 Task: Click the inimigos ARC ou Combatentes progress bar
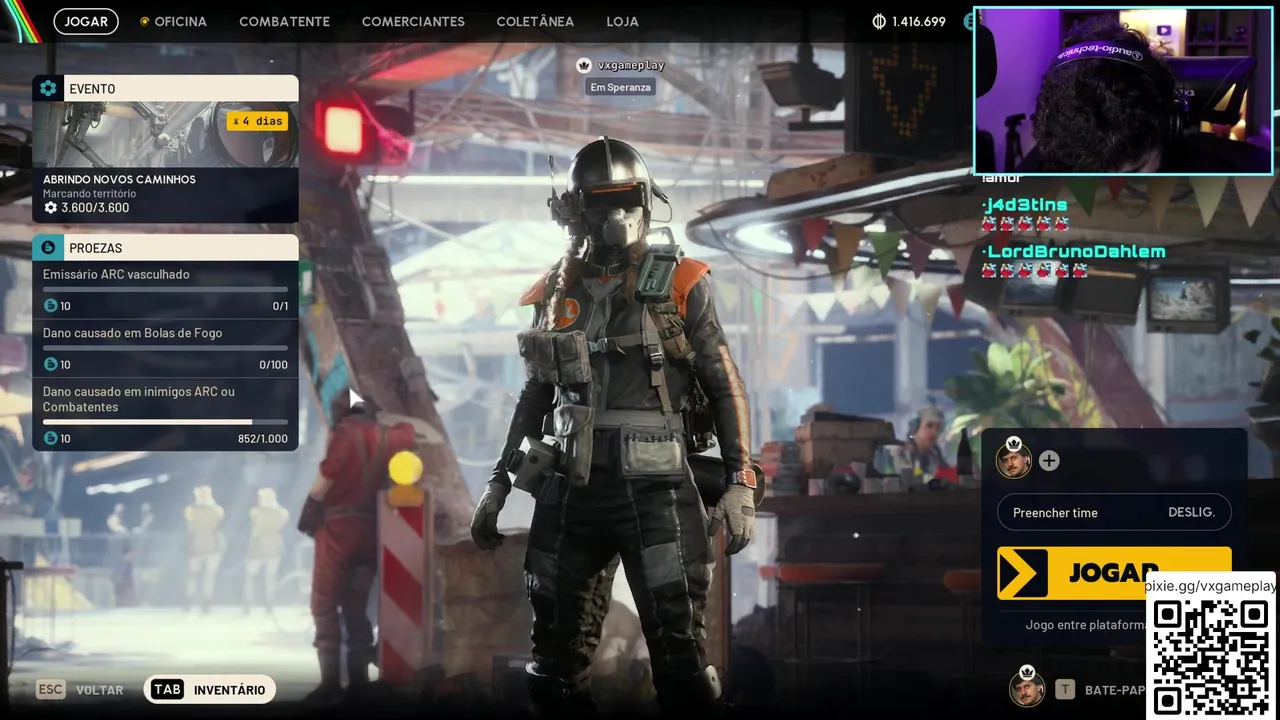pos(165,422)
